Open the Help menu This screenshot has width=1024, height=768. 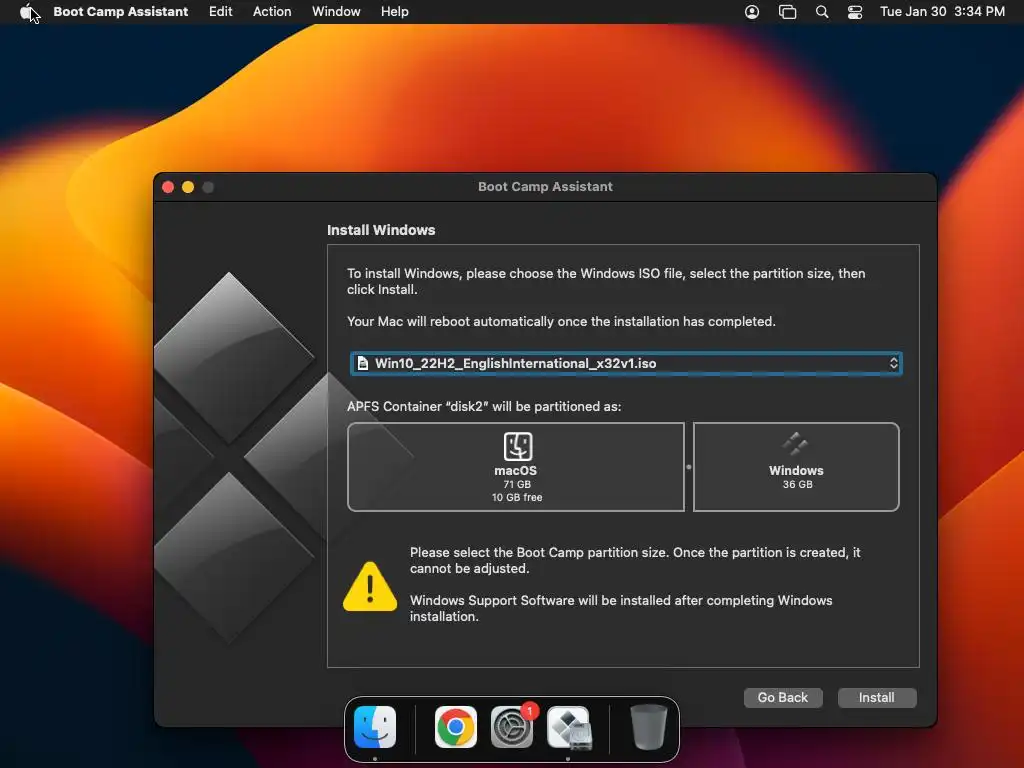tap(394, 11)
